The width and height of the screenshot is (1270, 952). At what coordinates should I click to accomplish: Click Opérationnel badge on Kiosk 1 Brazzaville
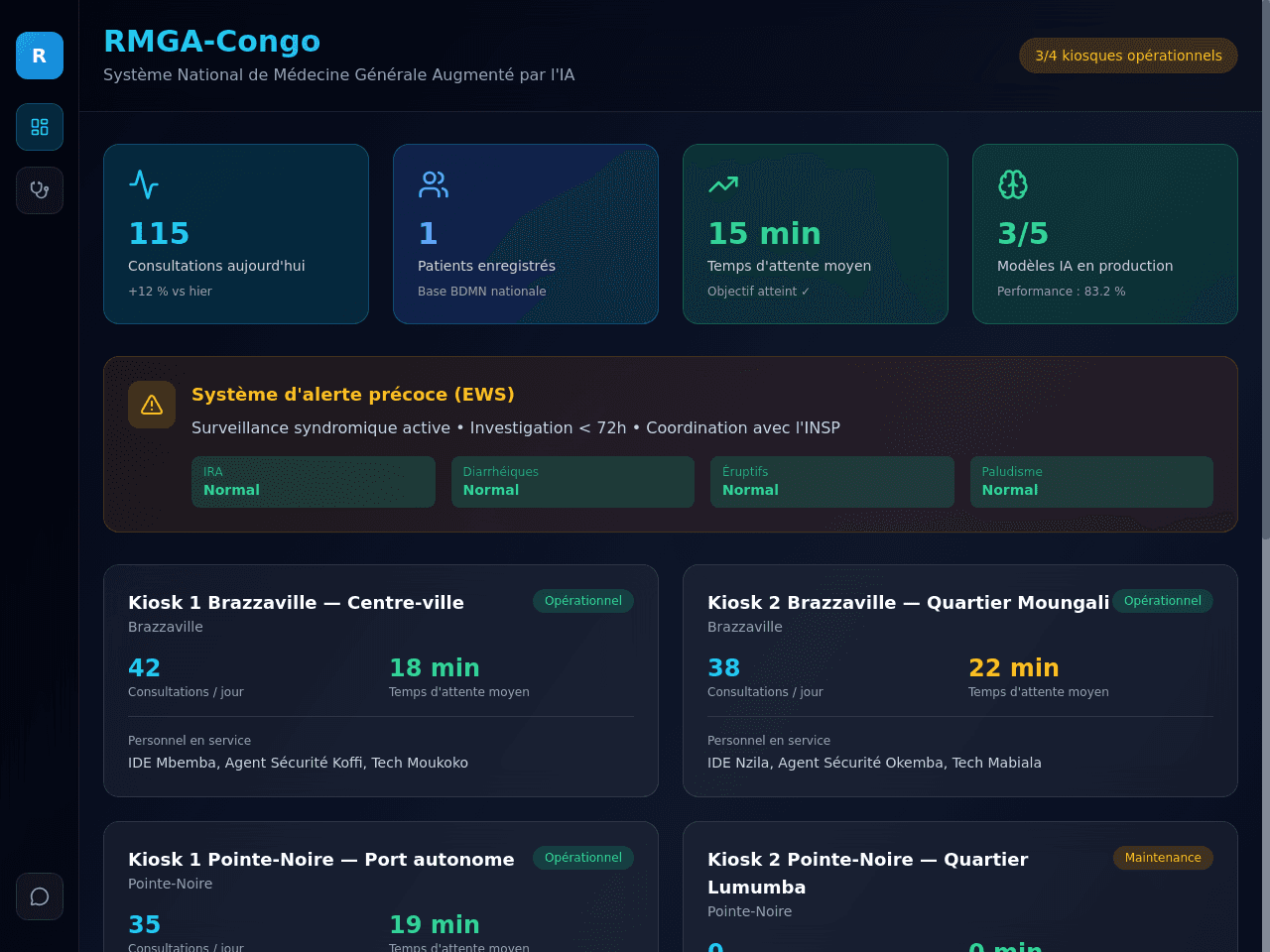coord(583,601)
